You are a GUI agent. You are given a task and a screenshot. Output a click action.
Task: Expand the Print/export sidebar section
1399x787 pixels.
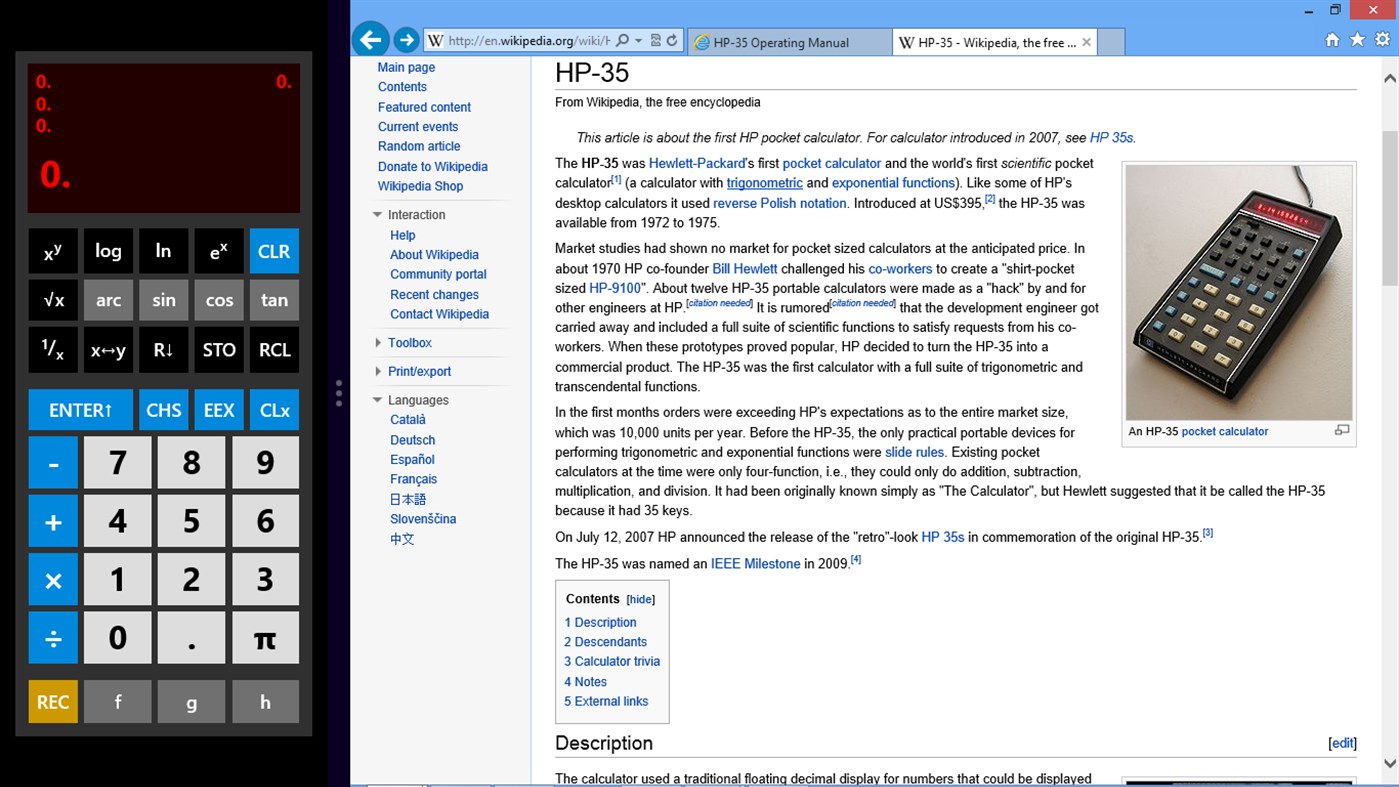[419, 372]
